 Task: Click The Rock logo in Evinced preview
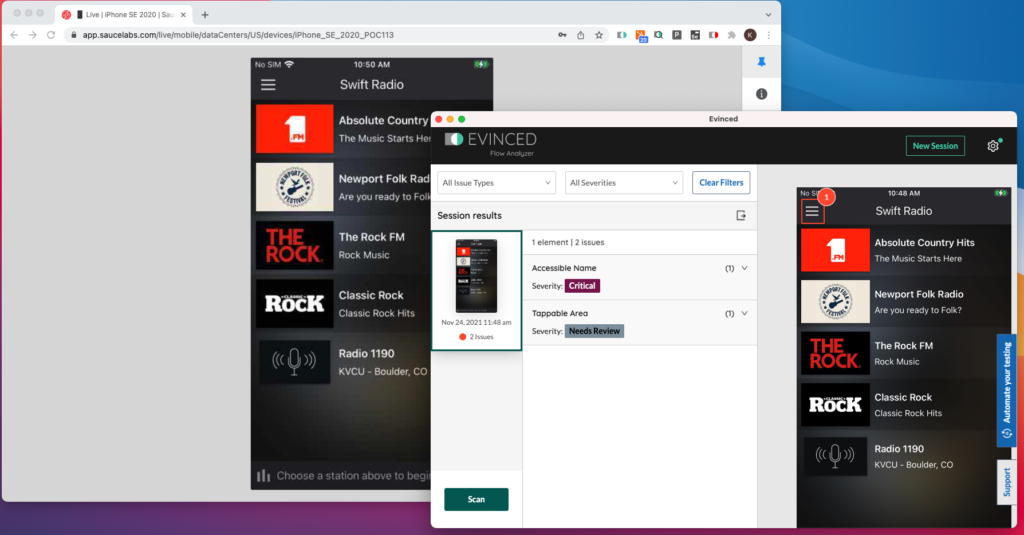[835, 353]
